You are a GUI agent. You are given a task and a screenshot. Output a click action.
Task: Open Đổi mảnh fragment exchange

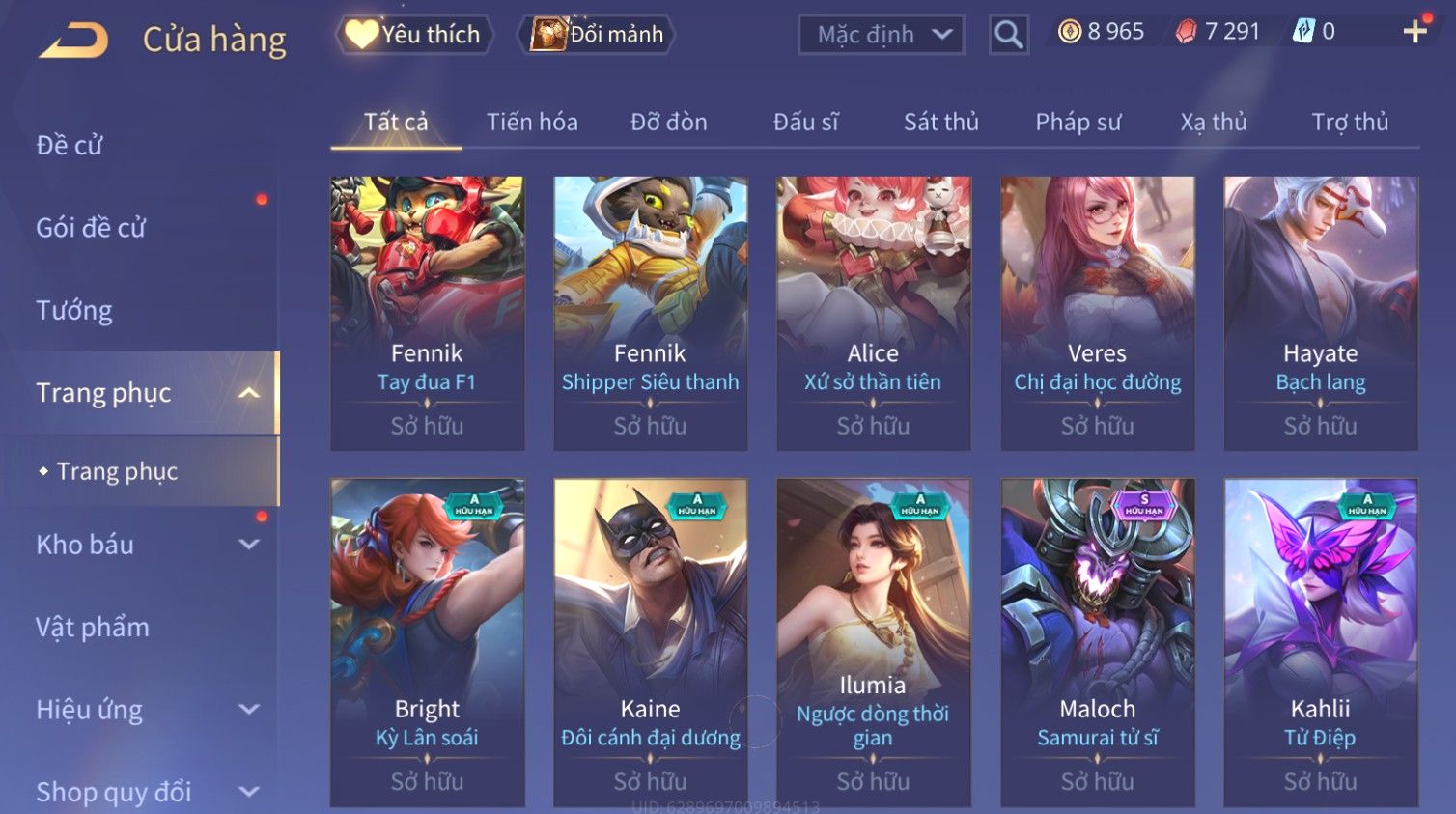pyautogui.click(x=596, y=35)
